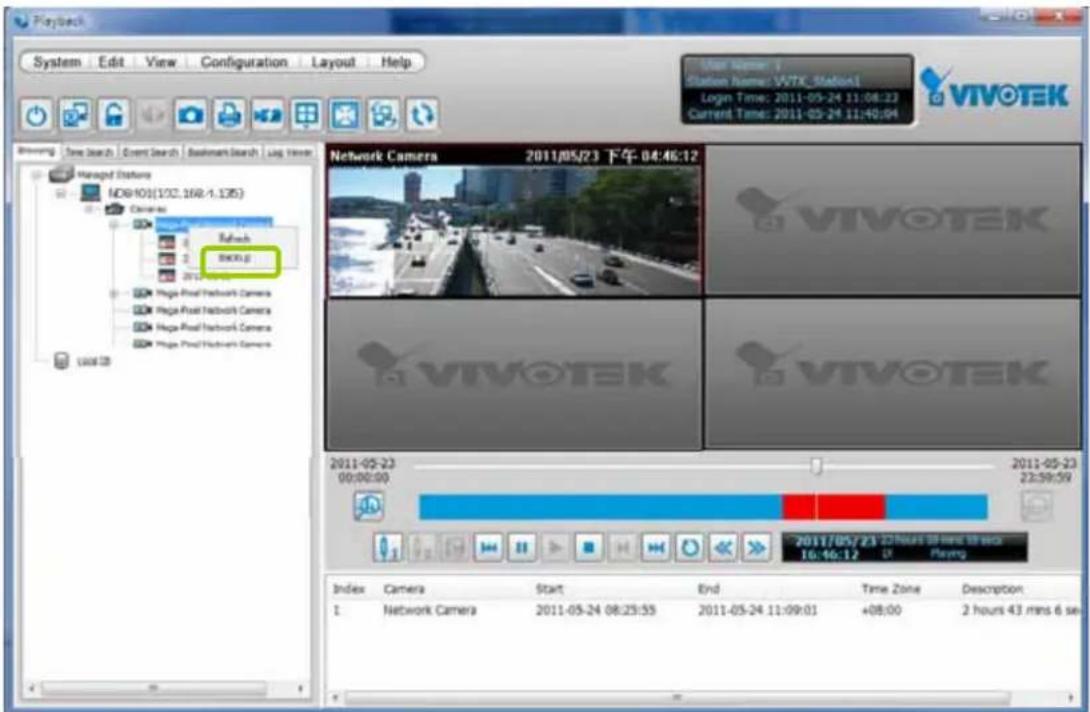The width and height of the screenshot is (1090, 712).
Task: Toggle the loop playback circular button
Action: click(x=690, y=548)
